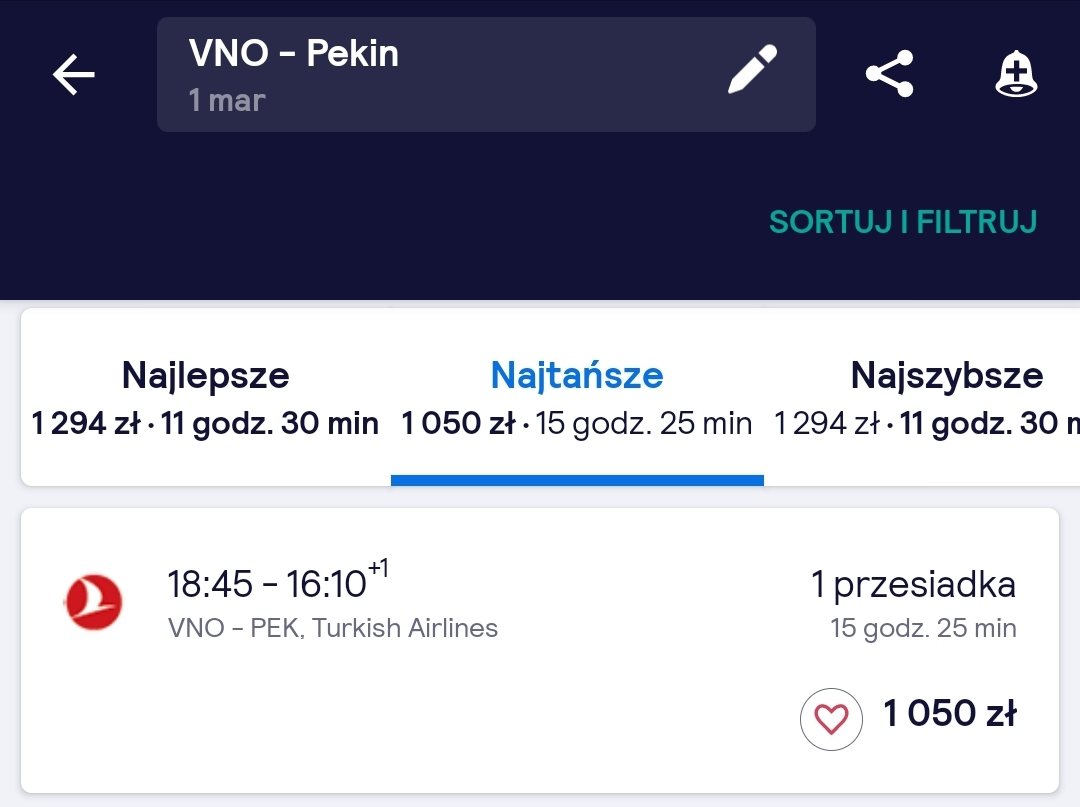
Task: Save flight with the heart icon
Action: click(x=831, y=719)
